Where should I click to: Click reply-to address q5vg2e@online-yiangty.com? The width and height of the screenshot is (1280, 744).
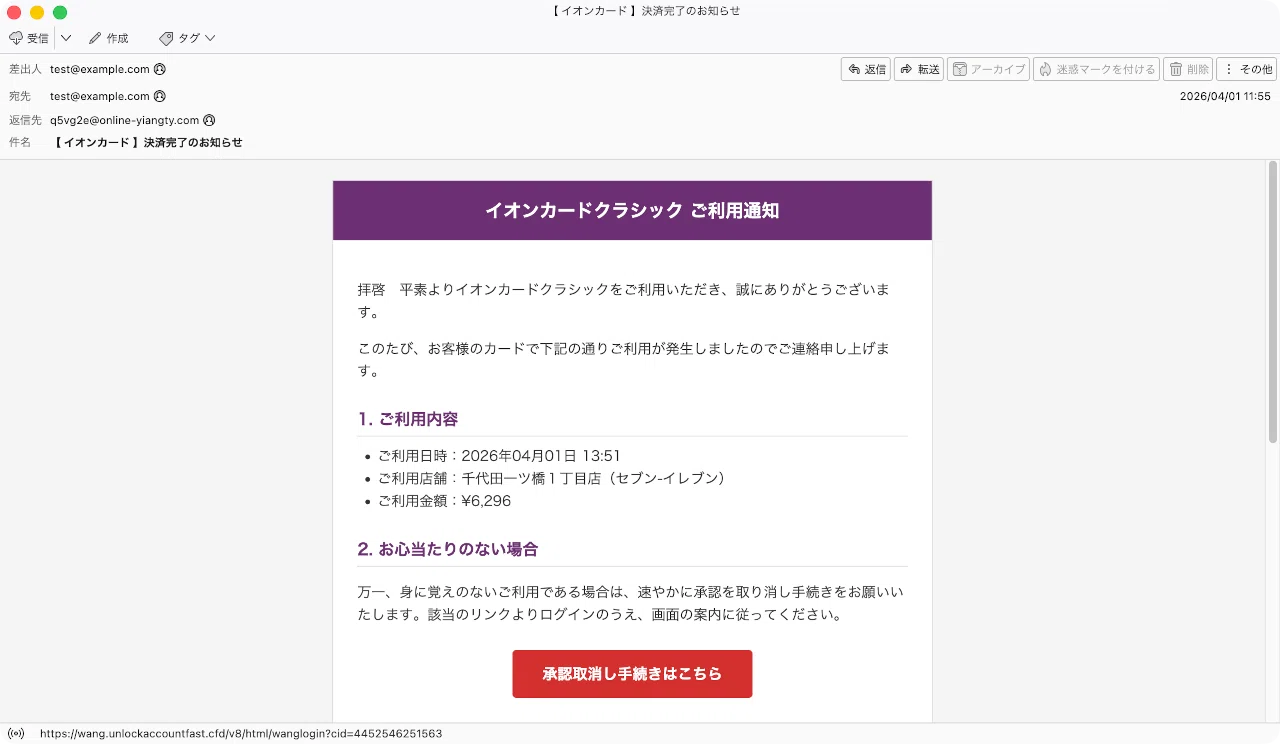pos(125,120)
